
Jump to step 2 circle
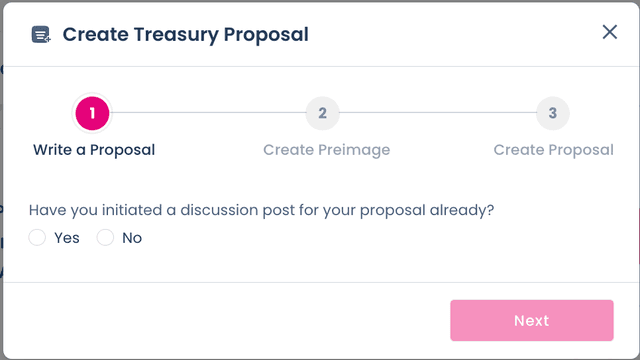coord(322,113)
